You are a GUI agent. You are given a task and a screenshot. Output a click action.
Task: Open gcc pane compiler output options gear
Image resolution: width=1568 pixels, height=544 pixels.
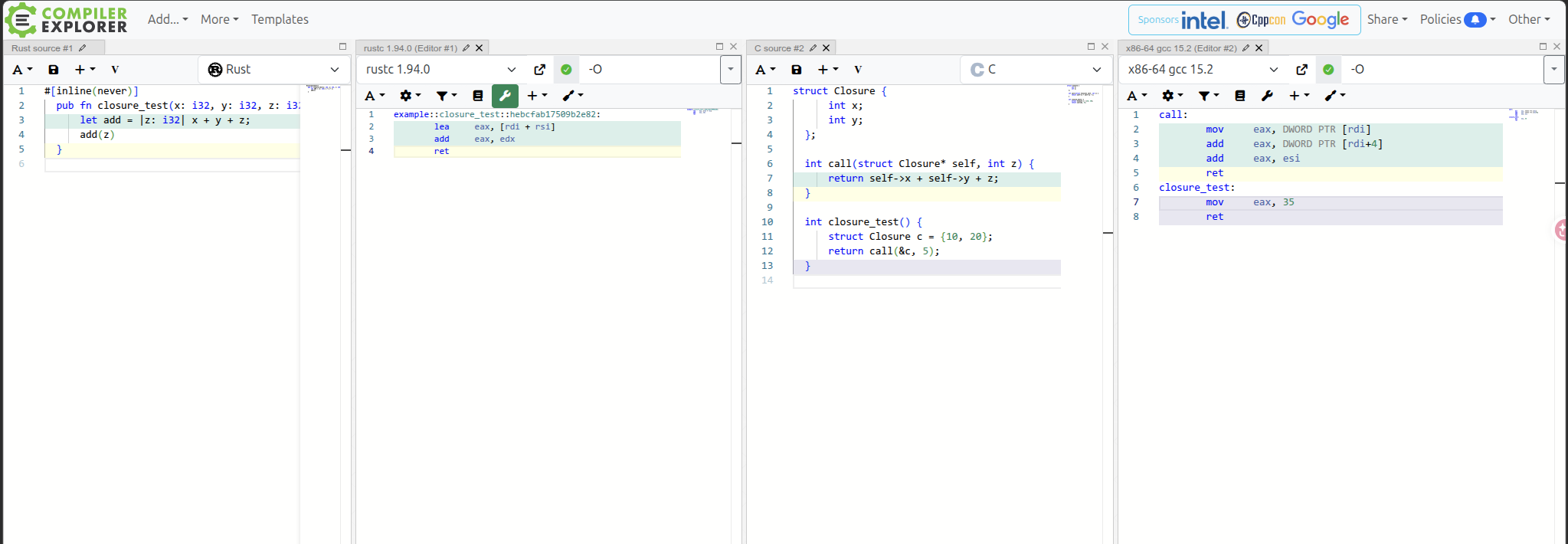(x=1173, y=96)
